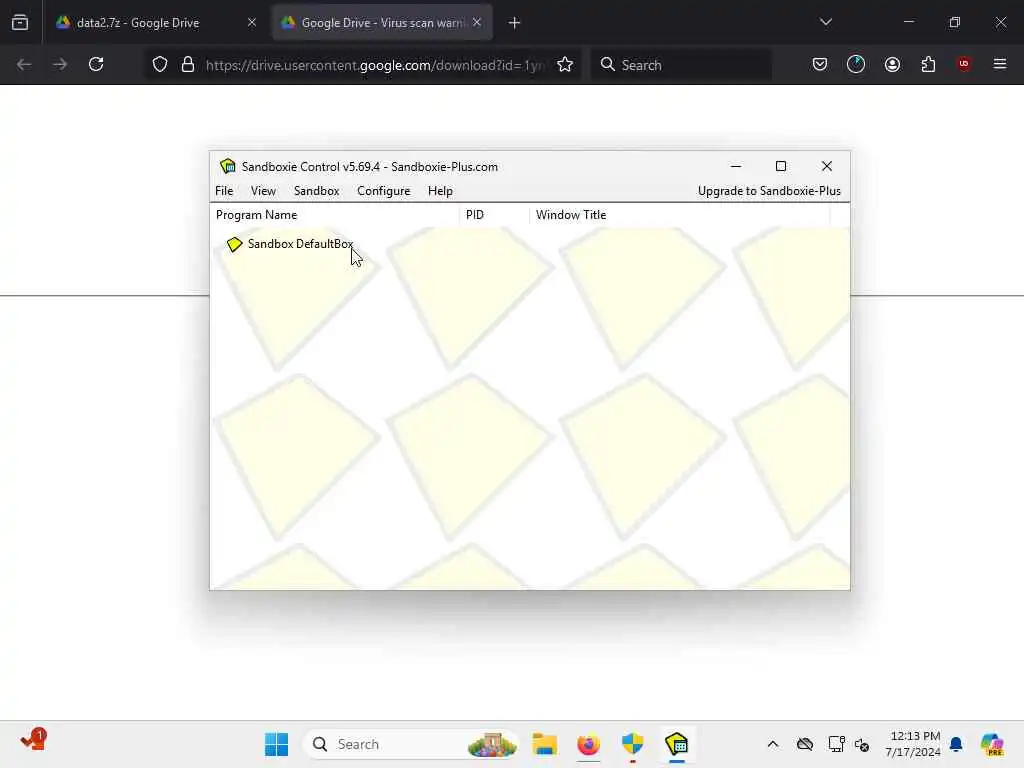Close the Sandboxie Control window
The image size is (1024, 768).
(x=827, y=166)
